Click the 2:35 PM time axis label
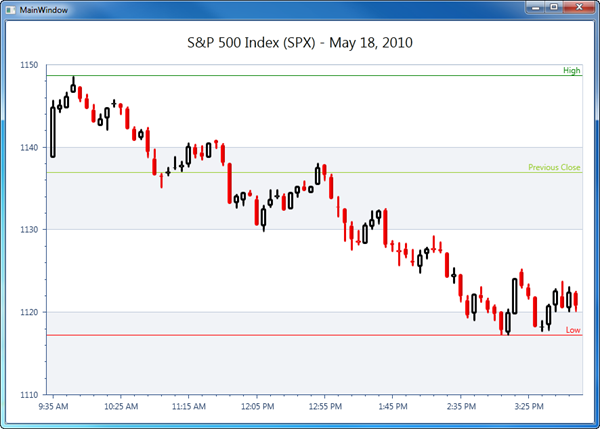This screenshot has width=600, height=429. click(x=461, y=406)
